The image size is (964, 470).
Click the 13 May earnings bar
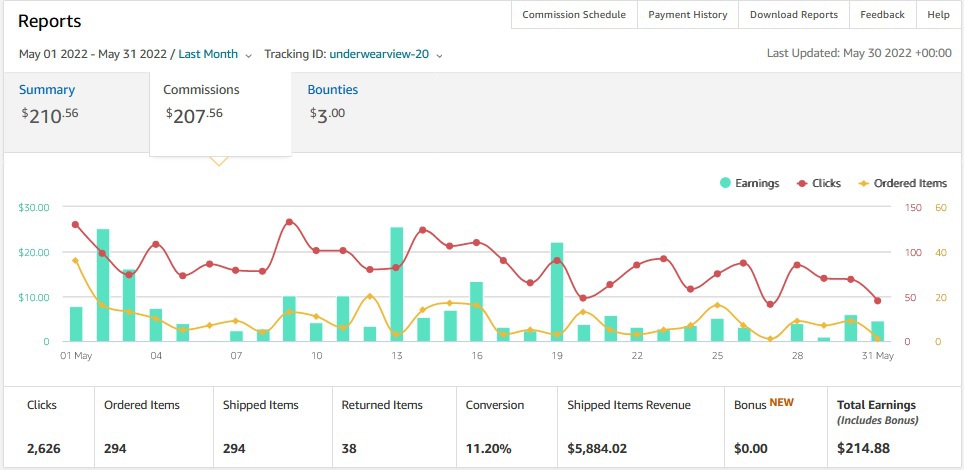coord(397,284)
